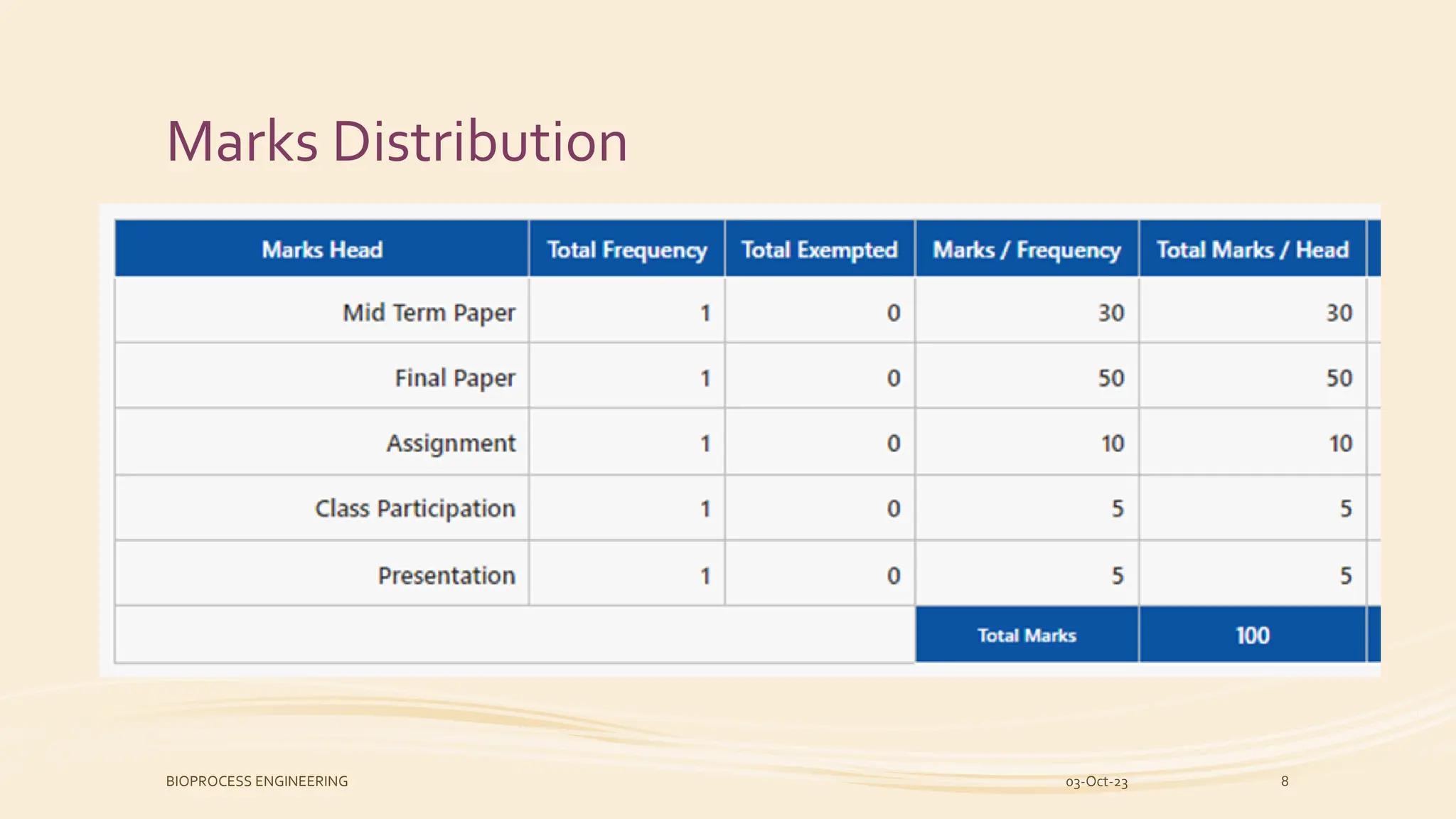This screenshot has height=819, width=1456.
Task: Click Final Paper's Total Exempted value 0
Action: point(894,378)
